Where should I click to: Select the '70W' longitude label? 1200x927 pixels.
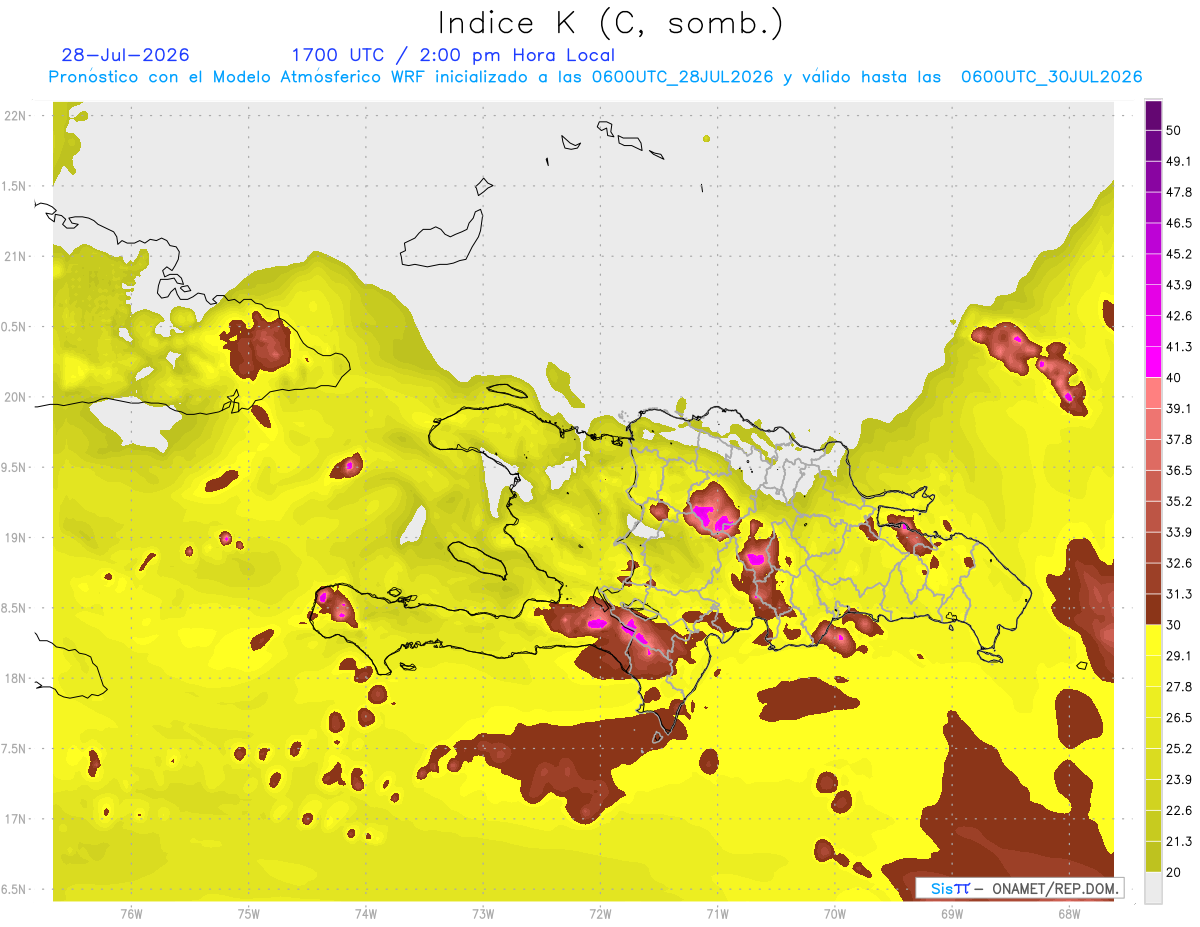835,914
